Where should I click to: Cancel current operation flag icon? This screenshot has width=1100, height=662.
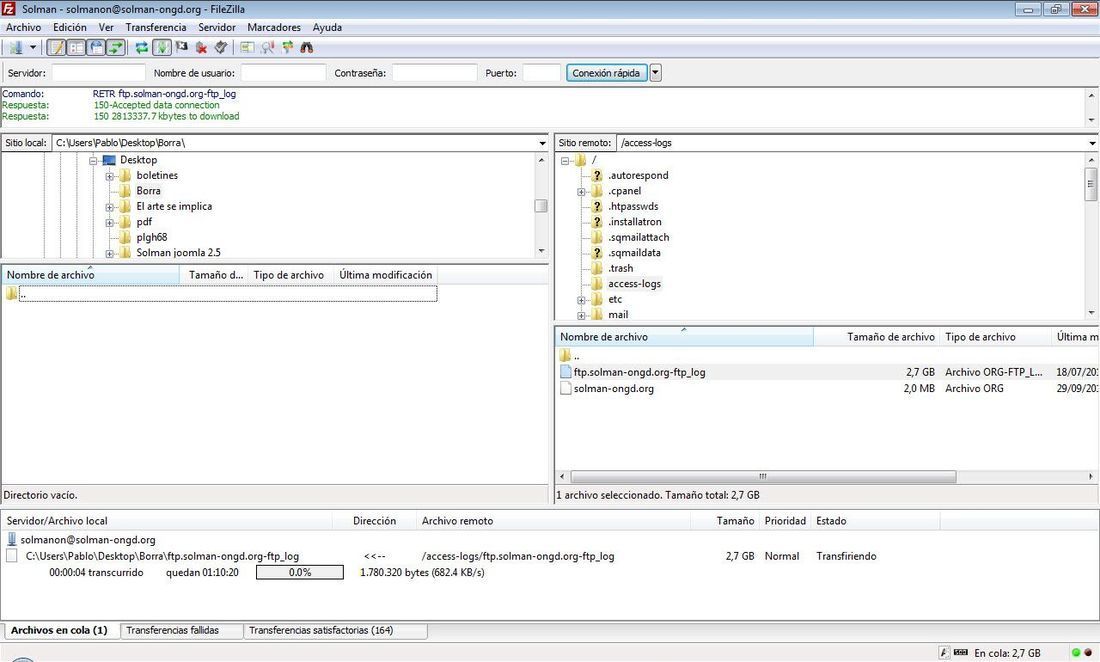(182, 48)
